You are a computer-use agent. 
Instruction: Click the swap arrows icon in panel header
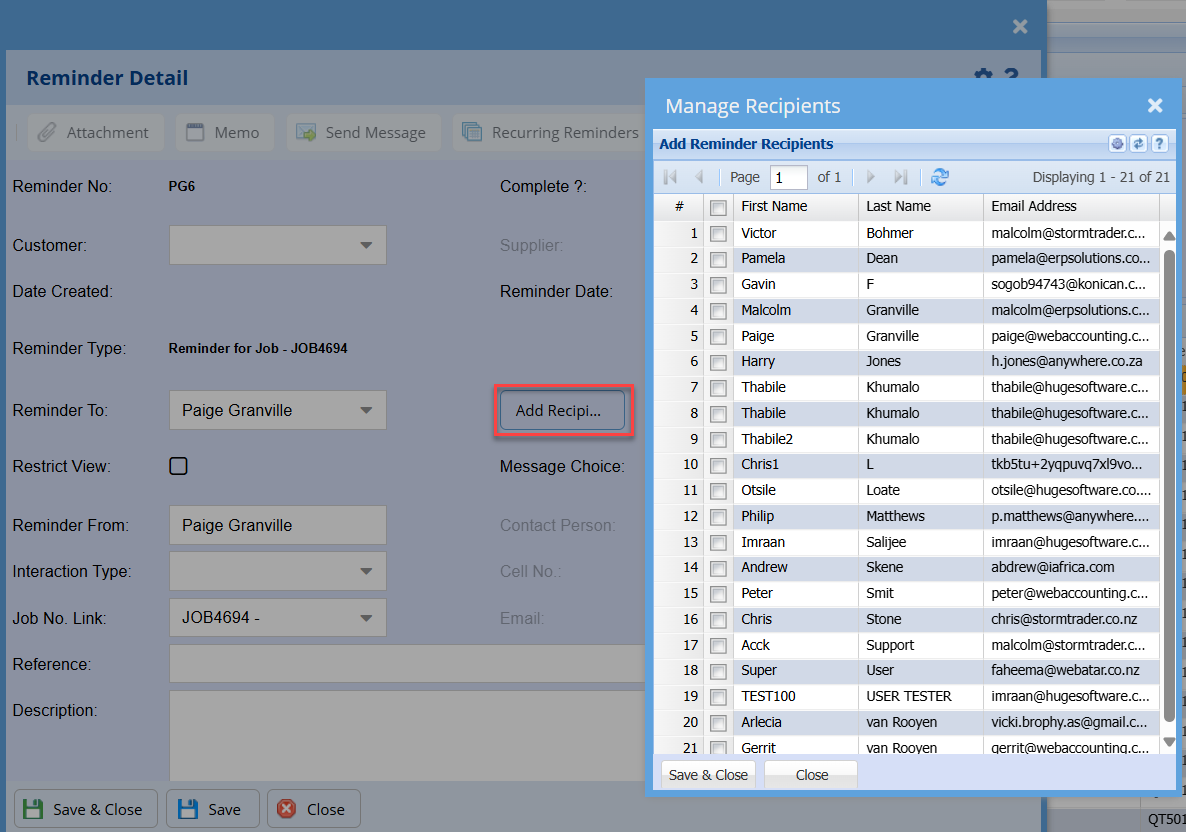(x=1138, y=144)
